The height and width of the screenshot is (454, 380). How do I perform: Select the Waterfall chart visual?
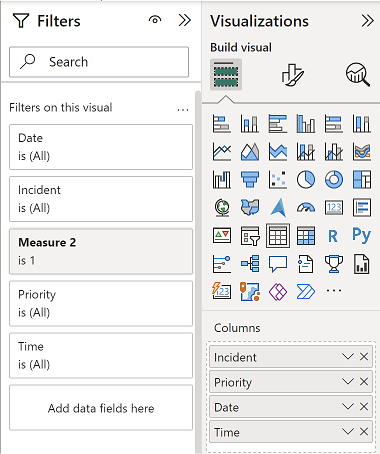(x=222, y=179)
